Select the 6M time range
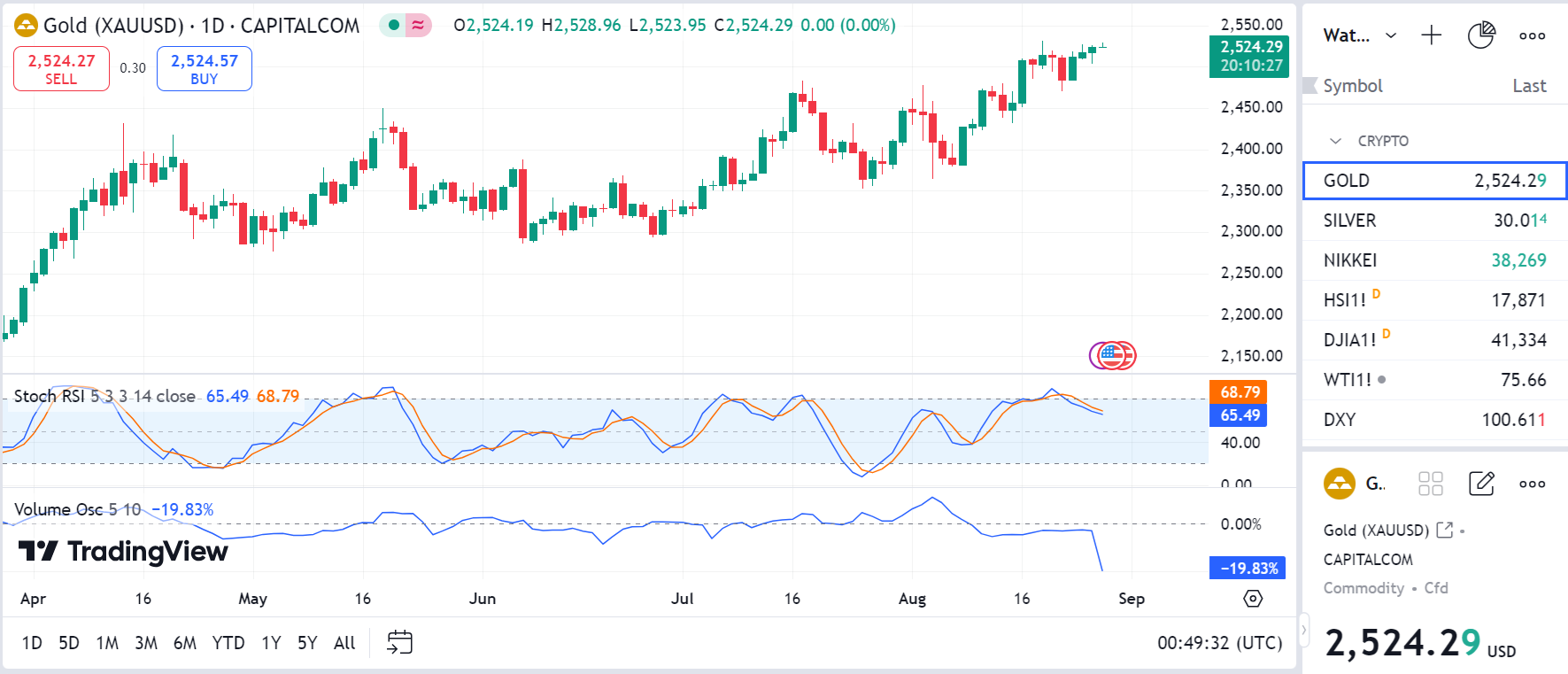This screenshot has width=1568, height=674. [184, 643]
